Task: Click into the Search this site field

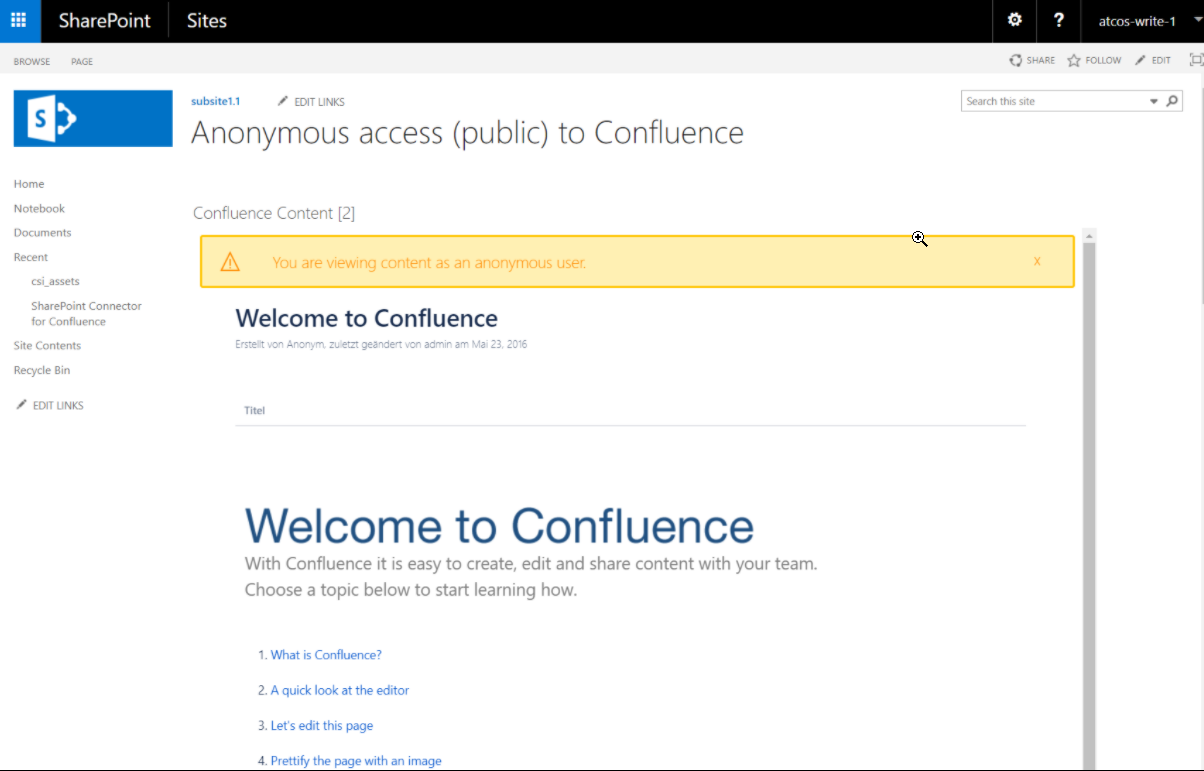Action: pyautogui.click(x=1053, y=101)
